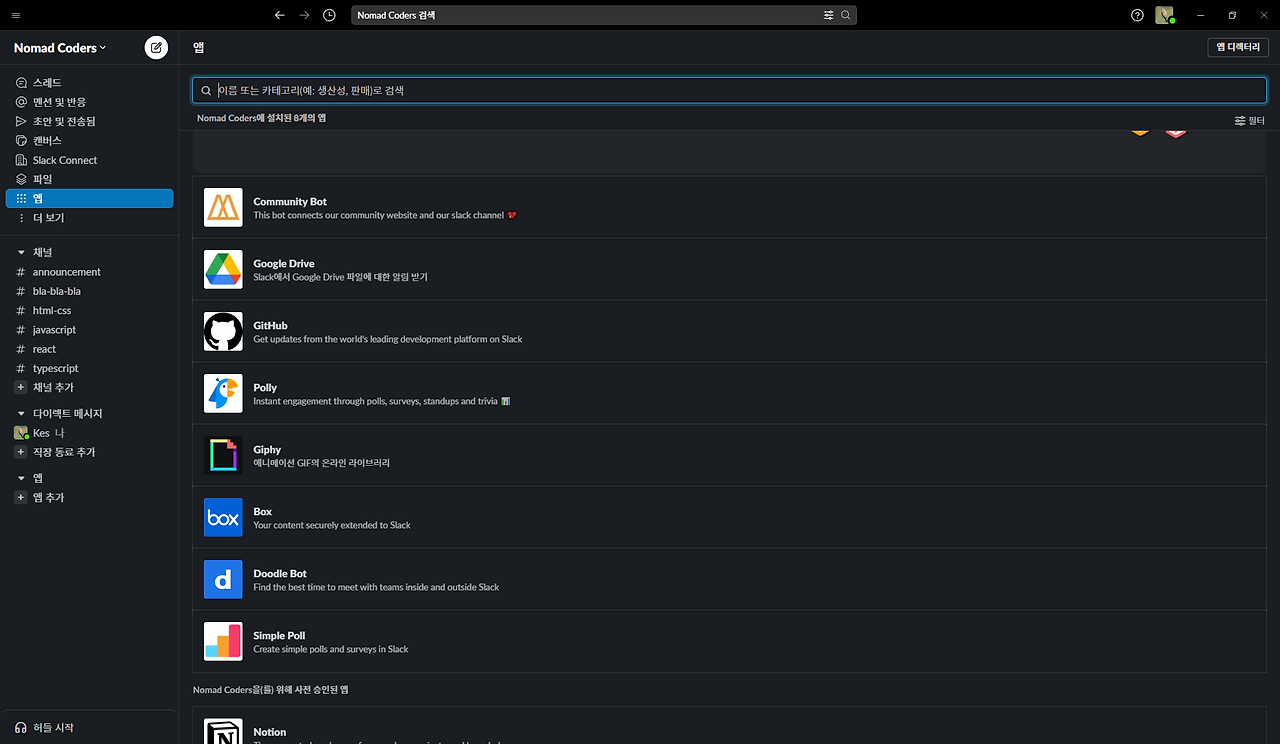Go back with the left arrow
The width and height of the screenshot is (1280, 744).
click(x=279, y=15)
